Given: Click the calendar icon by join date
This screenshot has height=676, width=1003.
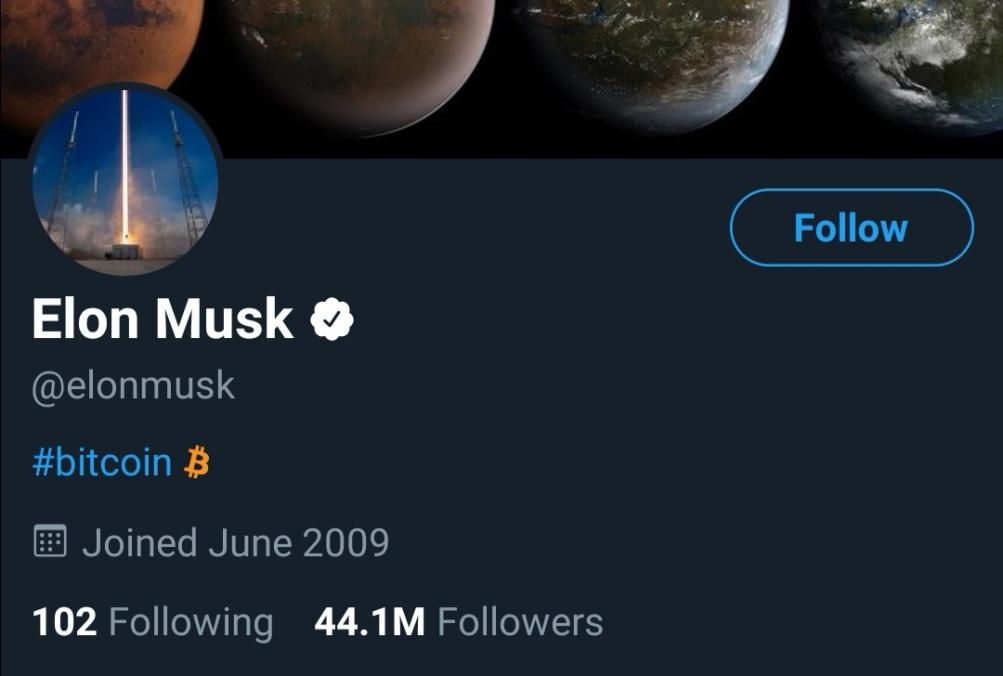Looking at the screenshot, I should (x=50, y=542).
